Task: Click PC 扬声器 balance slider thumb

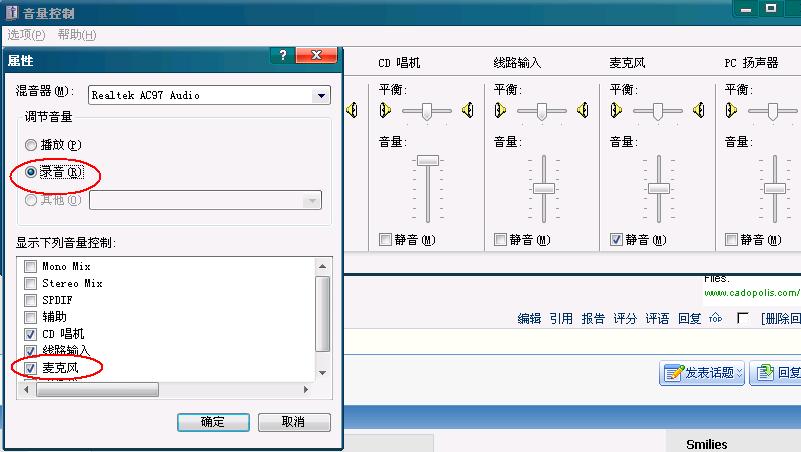Action: pyautogui.click(x=772, y=111)
